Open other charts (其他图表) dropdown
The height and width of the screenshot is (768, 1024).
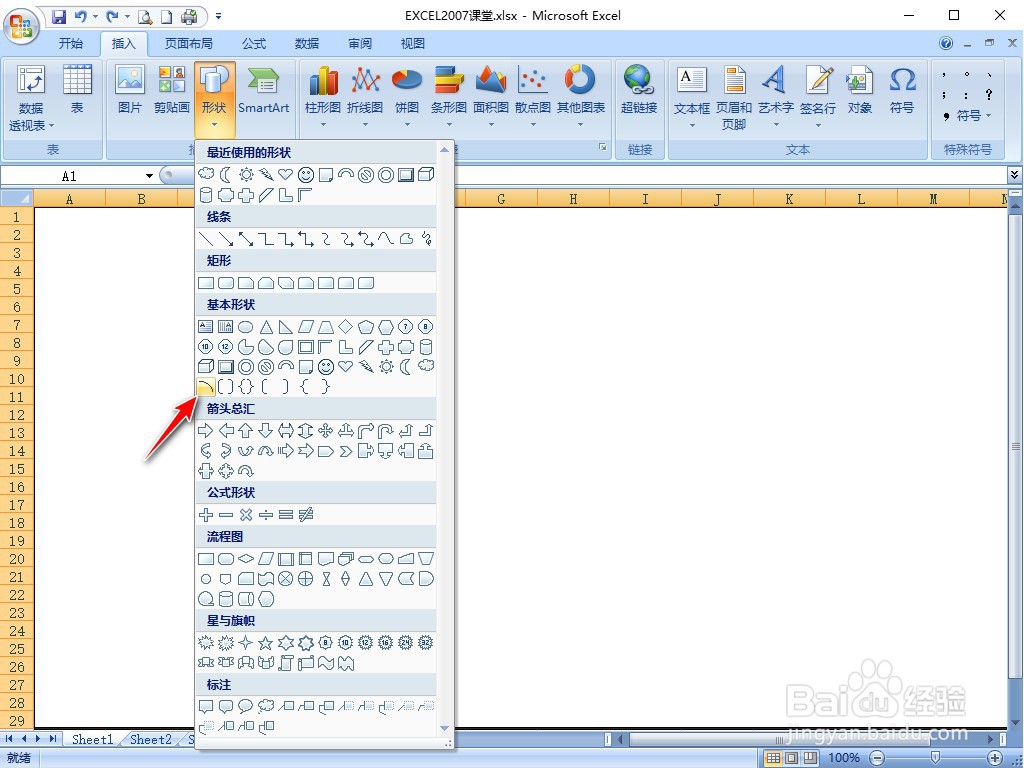point(581,123)
